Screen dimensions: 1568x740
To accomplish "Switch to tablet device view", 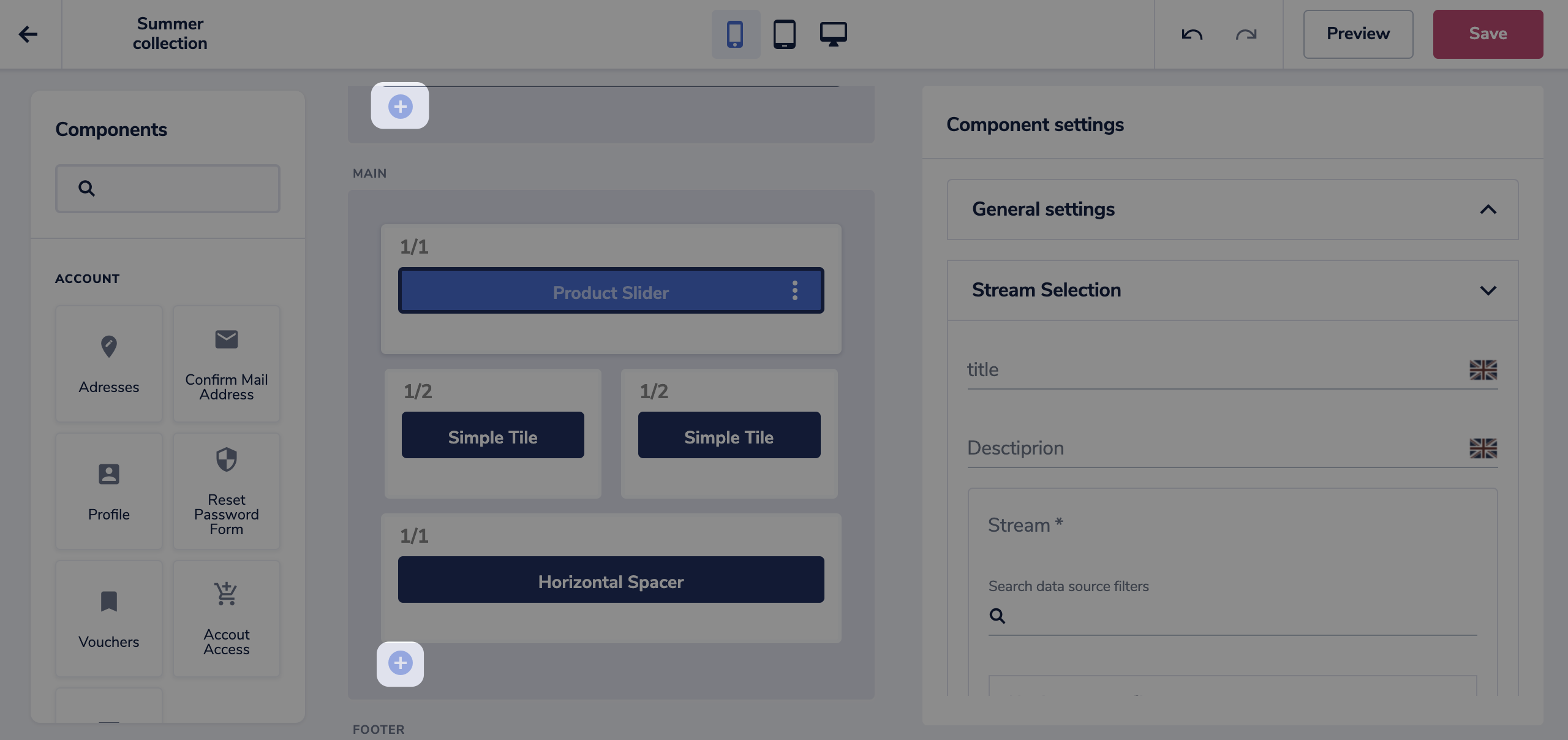I will tap(784, 34).
